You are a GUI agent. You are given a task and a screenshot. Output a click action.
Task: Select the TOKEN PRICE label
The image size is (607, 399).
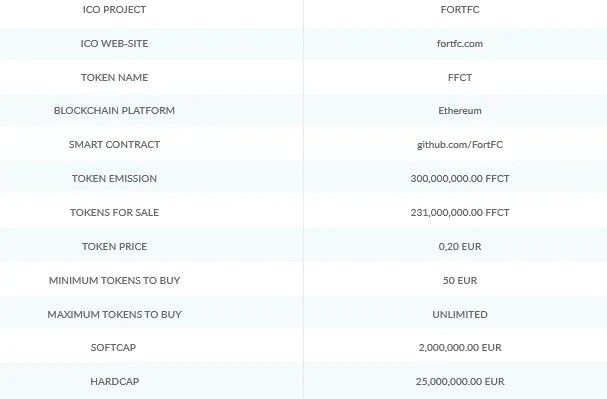[114, 247]
